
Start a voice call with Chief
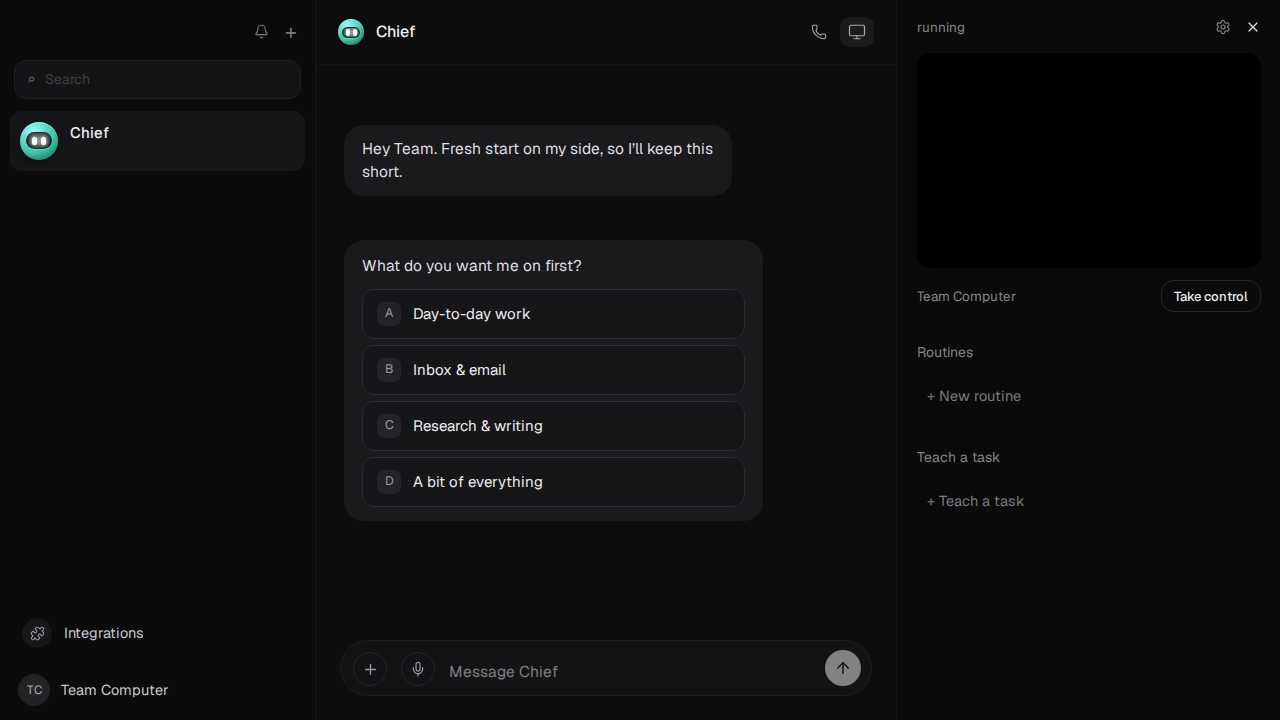[819, 32]
